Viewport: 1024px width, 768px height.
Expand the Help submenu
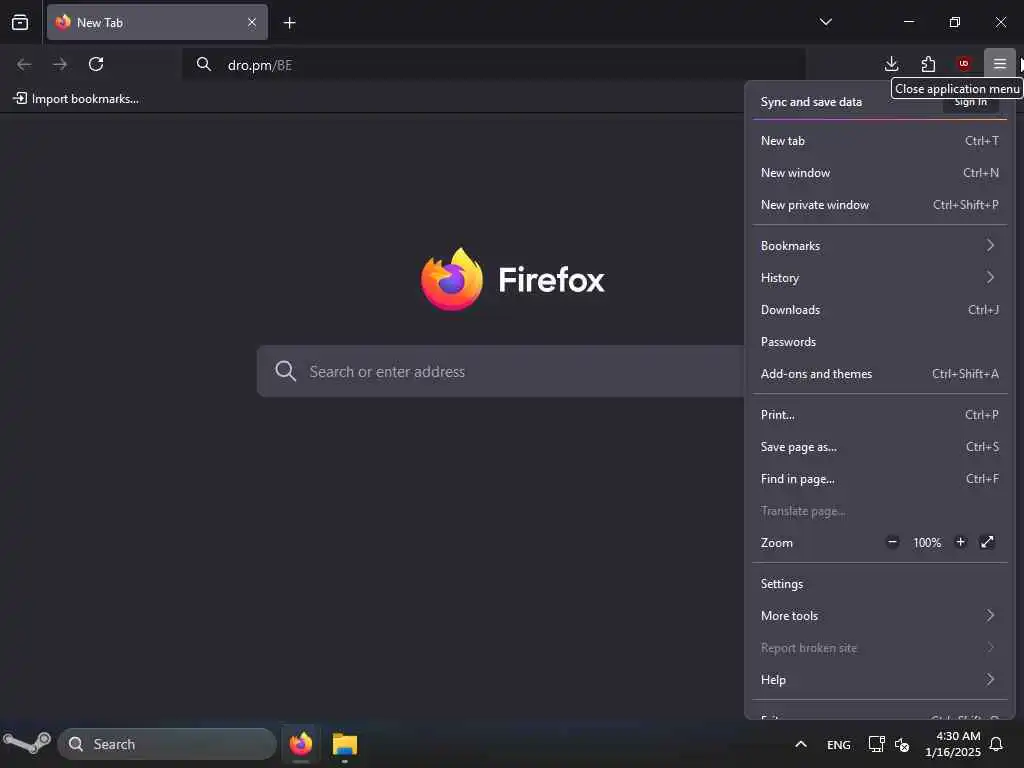click(x=880, y=680)
